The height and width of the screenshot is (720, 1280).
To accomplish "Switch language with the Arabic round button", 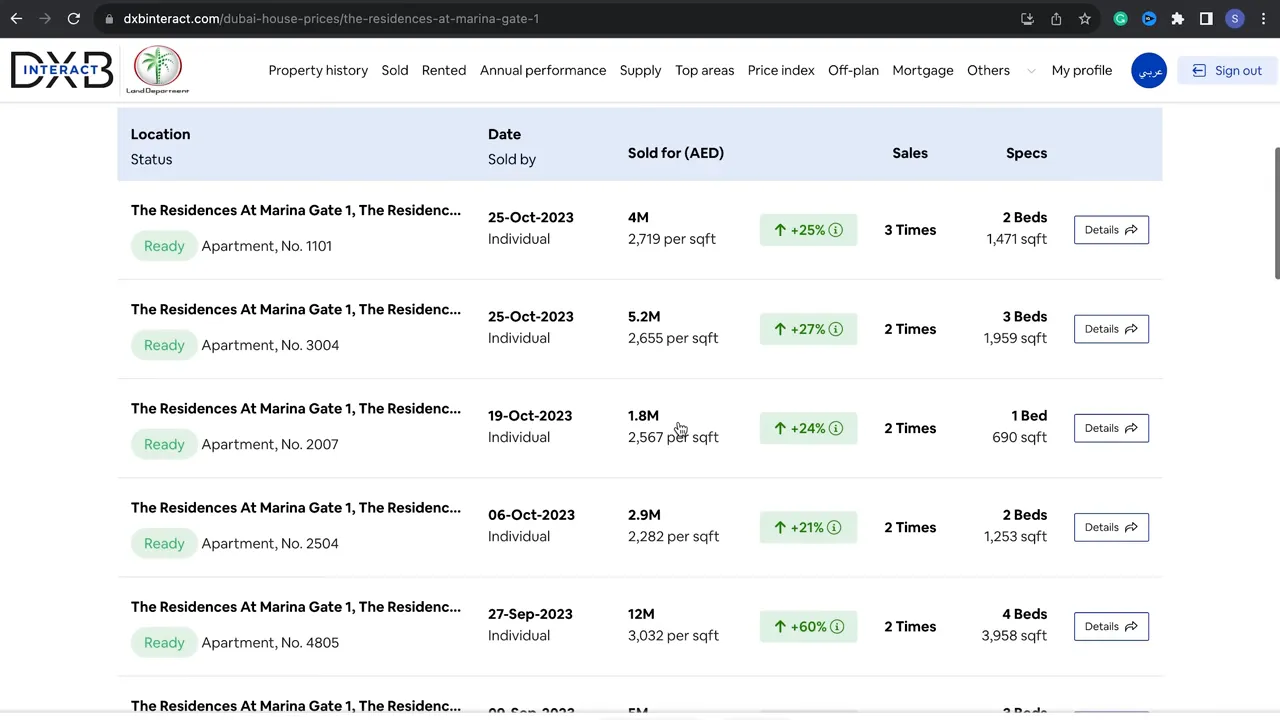I will click(x=1149, y=71).
